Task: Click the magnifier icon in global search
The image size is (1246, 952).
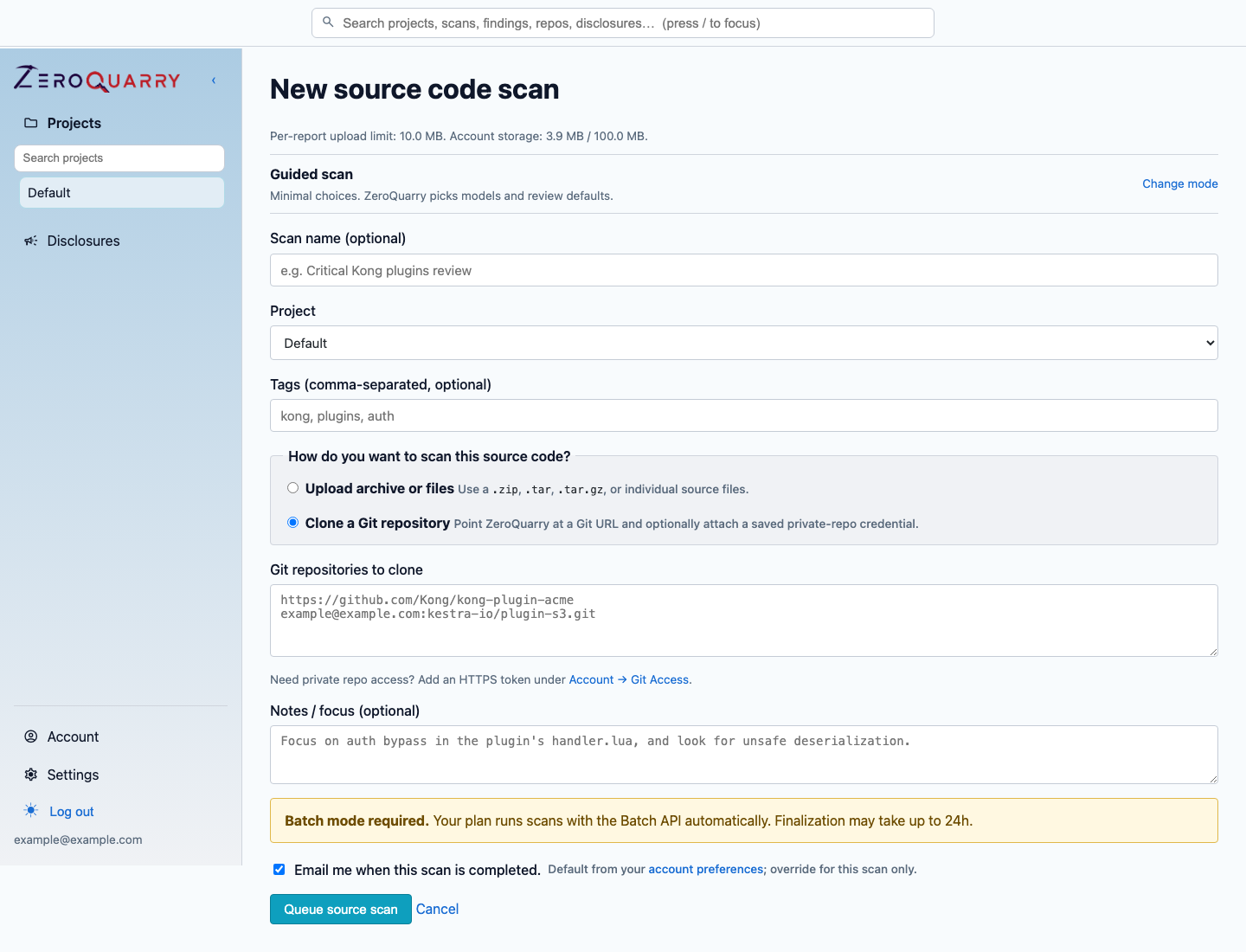Action: coord(328,23)
